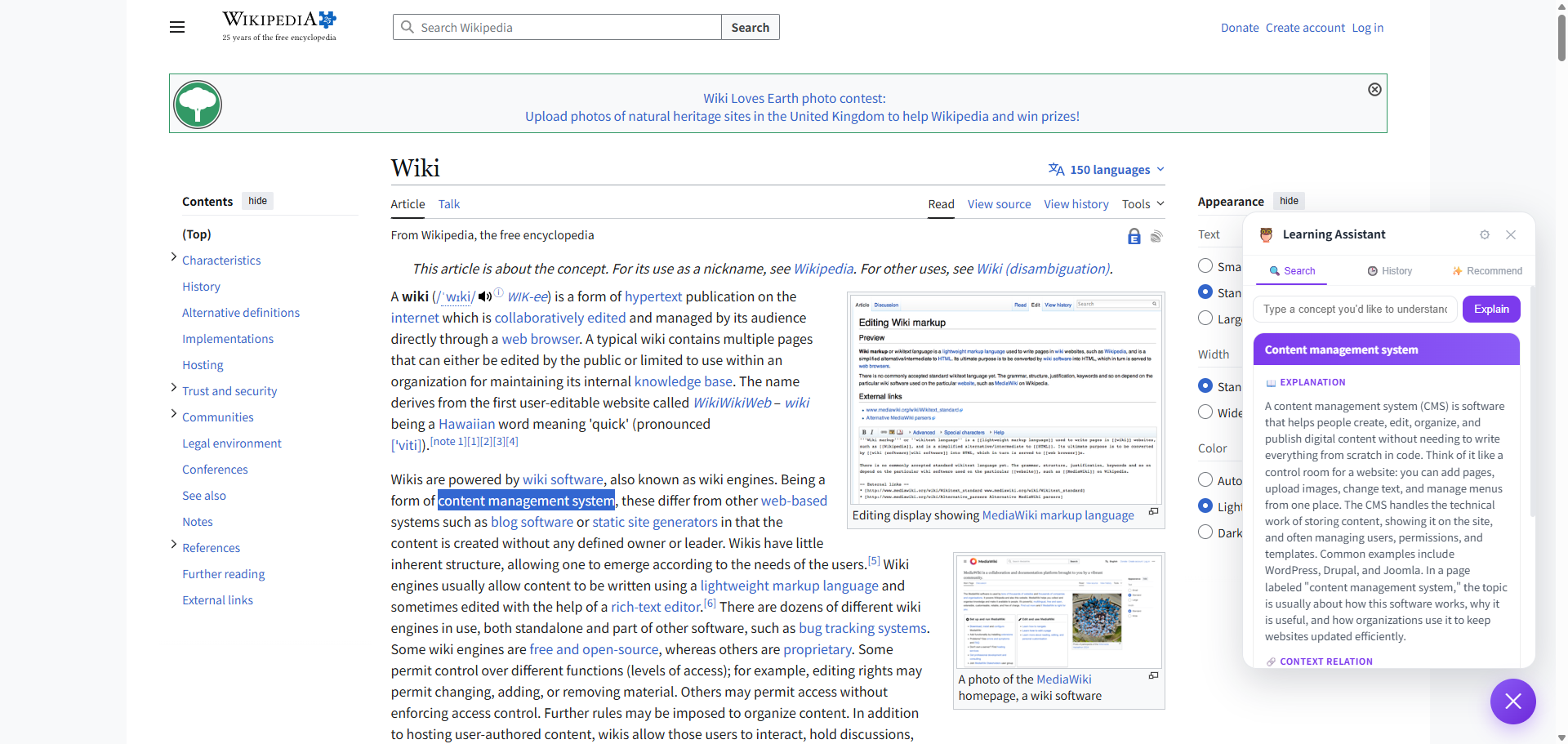Open the hypertext link
This screenshot has width=1568, height=744.
[x=653, y=296]
